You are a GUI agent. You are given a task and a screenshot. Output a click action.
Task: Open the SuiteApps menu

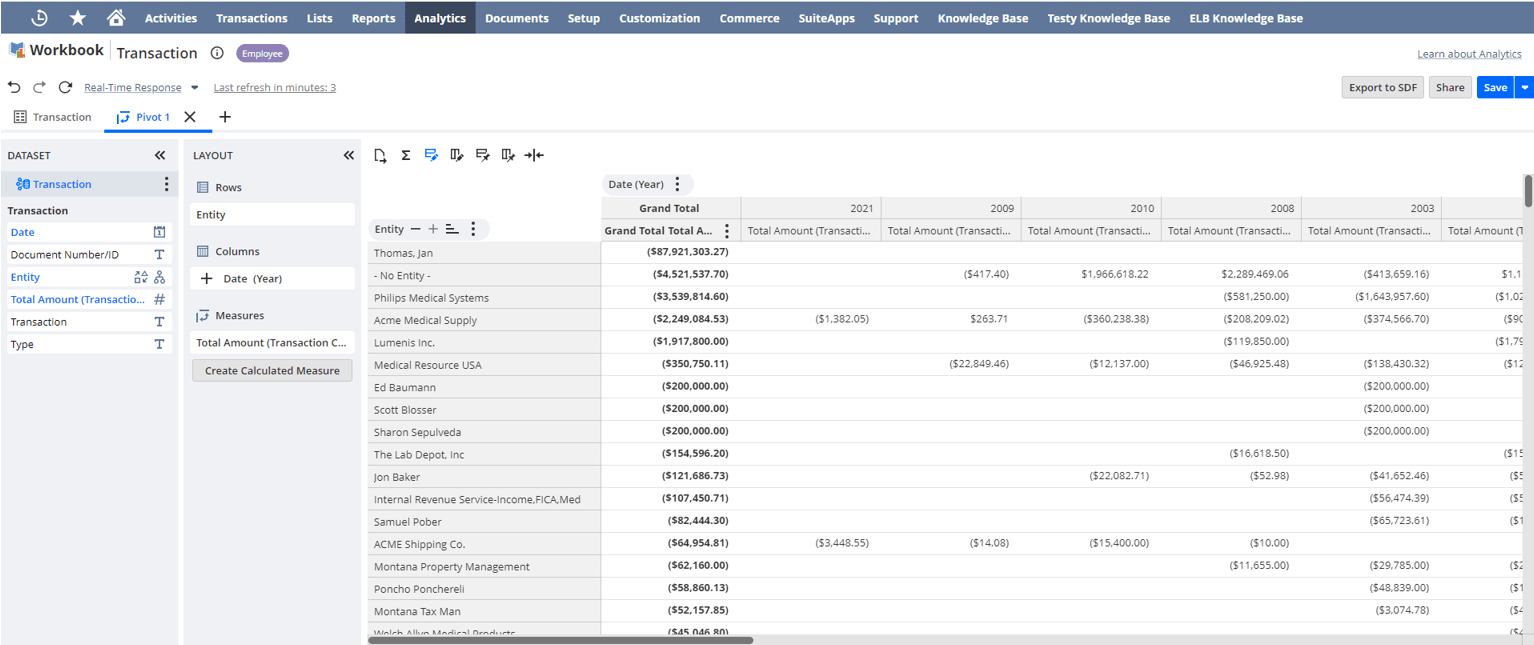[826, 18]
